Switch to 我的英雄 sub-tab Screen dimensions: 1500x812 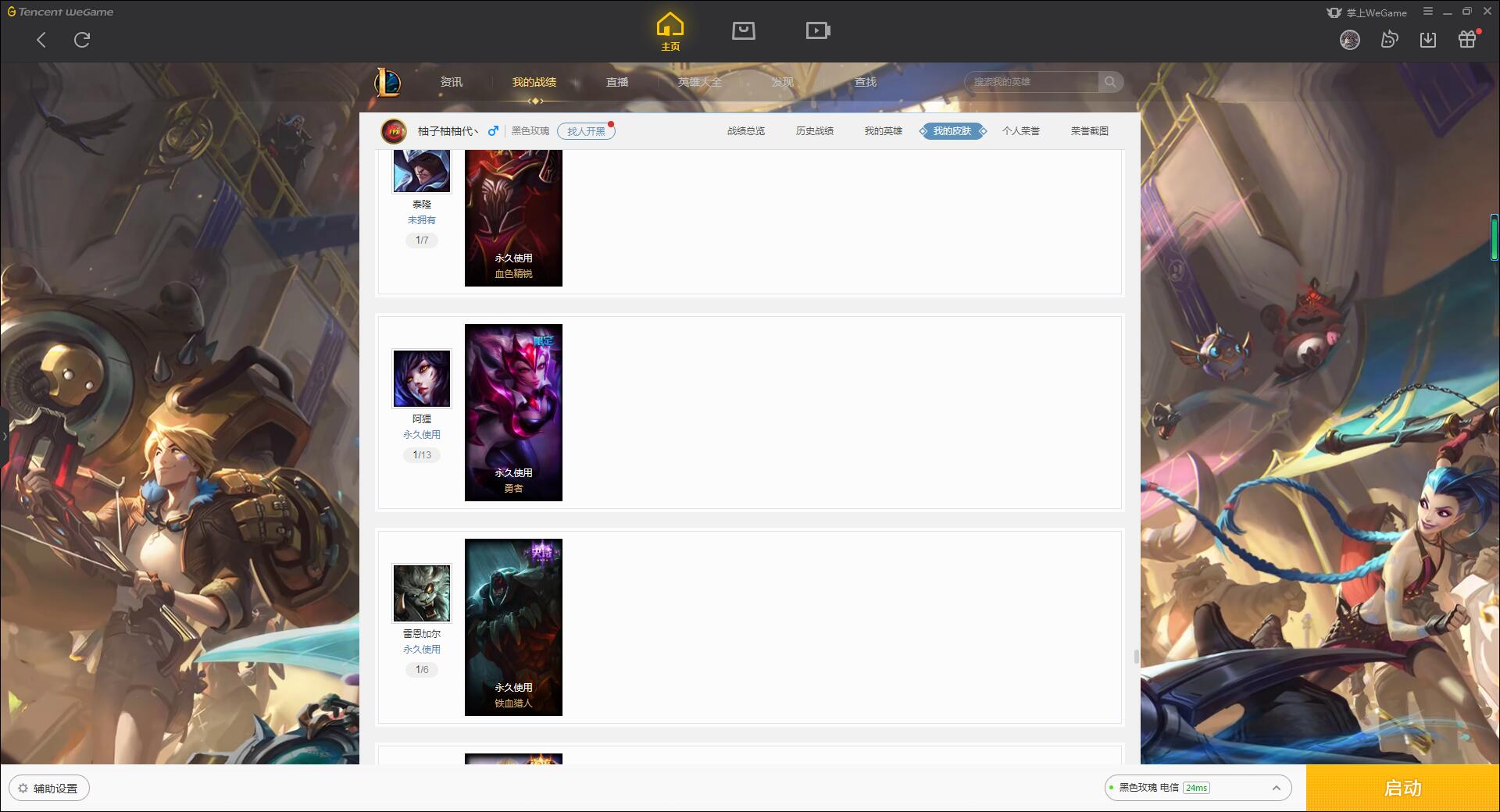[884, 131]
